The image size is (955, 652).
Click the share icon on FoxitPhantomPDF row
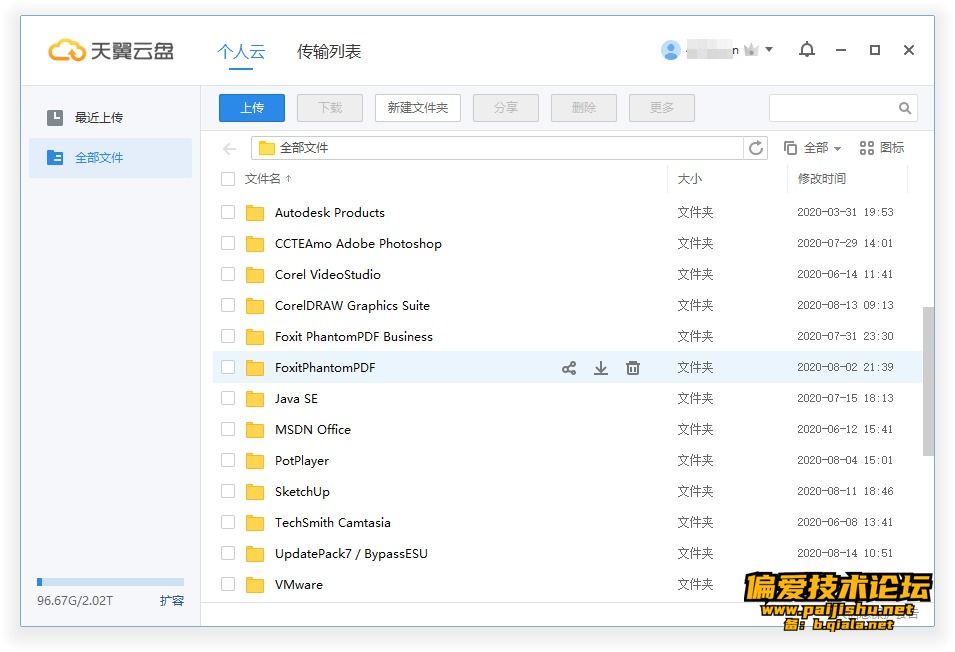click(569, 368)
